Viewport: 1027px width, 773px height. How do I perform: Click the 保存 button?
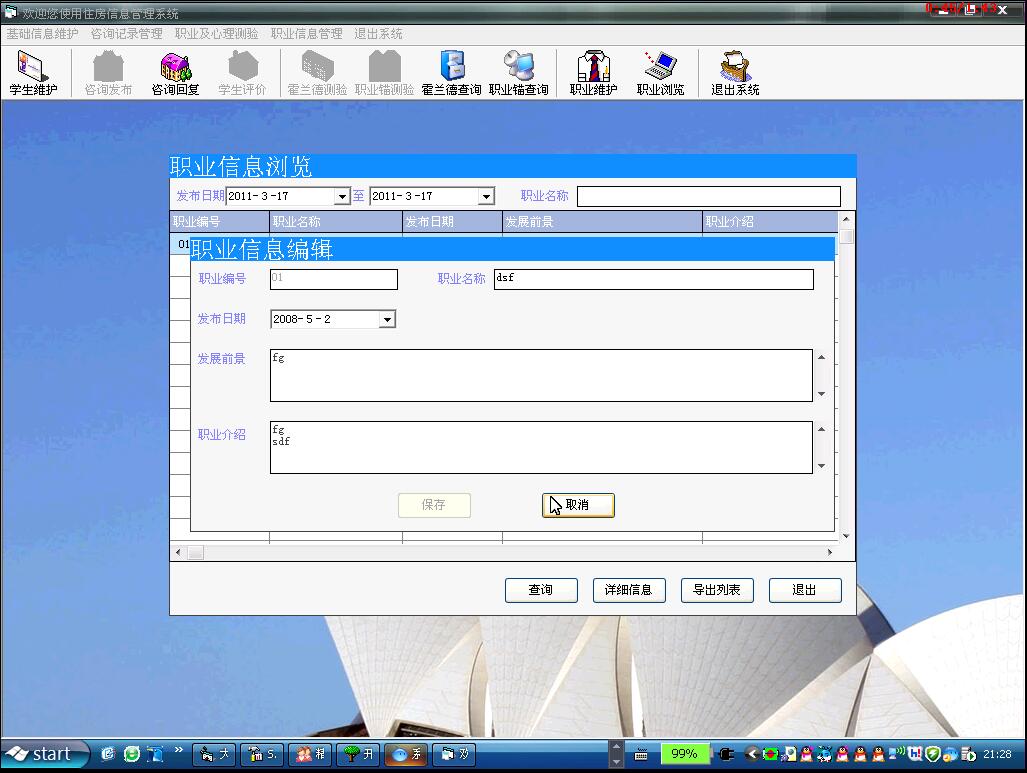pos(434,505)
